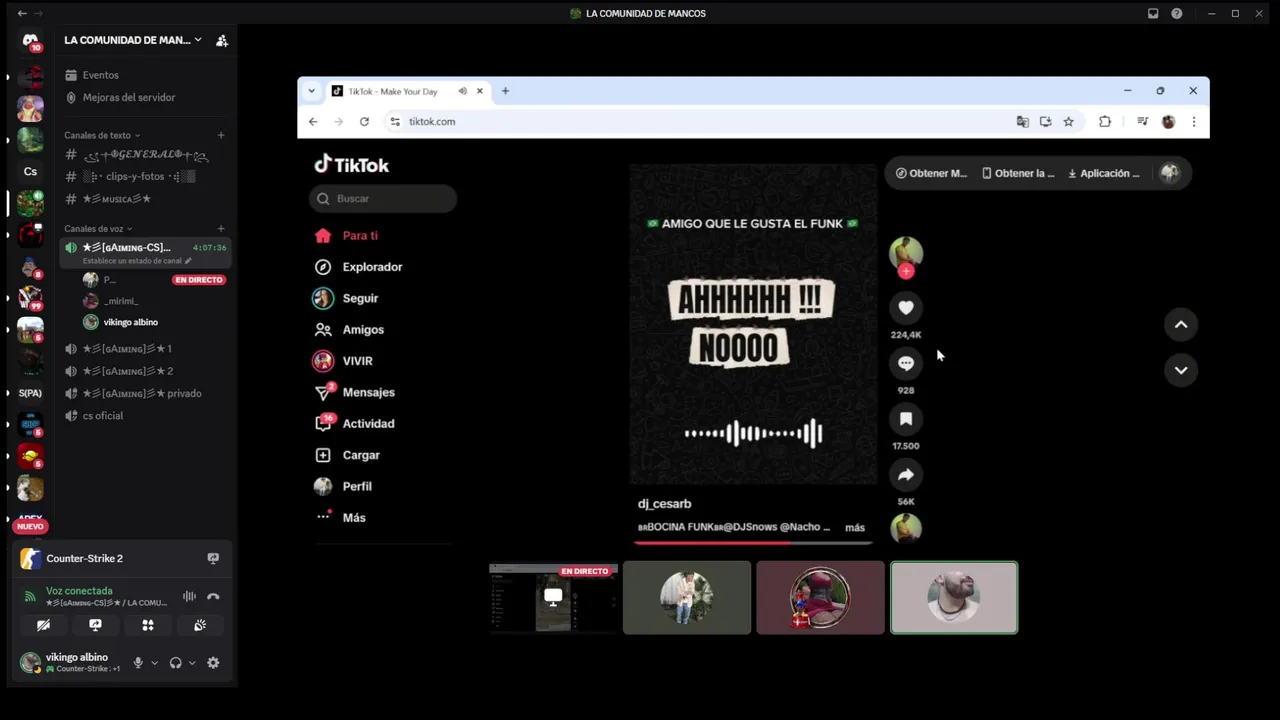The image size is (1280, 720).
Task: Click 'Establece un estado de canal'
Action: click(x=136, y=261)
